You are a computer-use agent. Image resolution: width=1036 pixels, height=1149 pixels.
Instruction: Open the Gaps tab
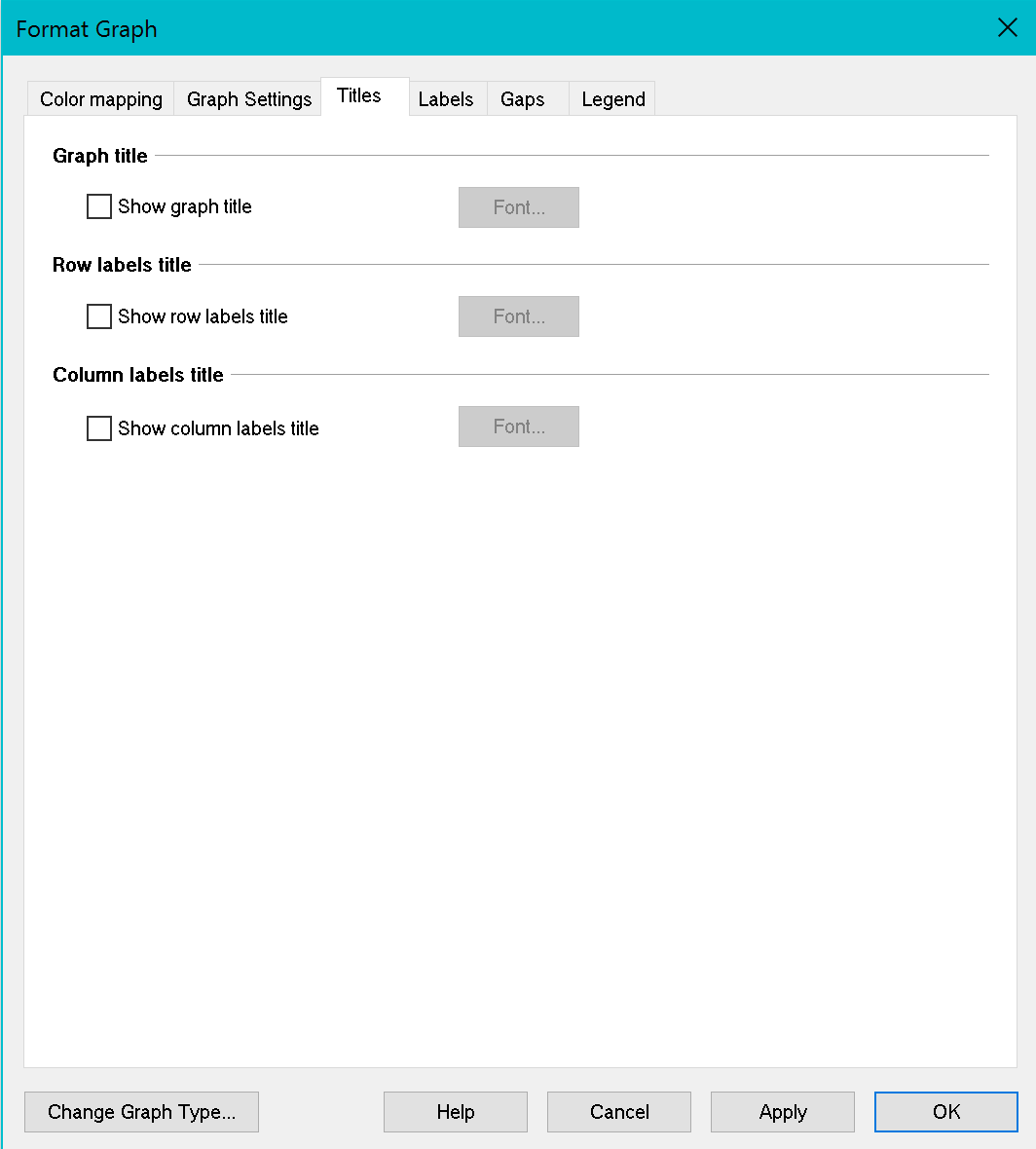(524, 98)
